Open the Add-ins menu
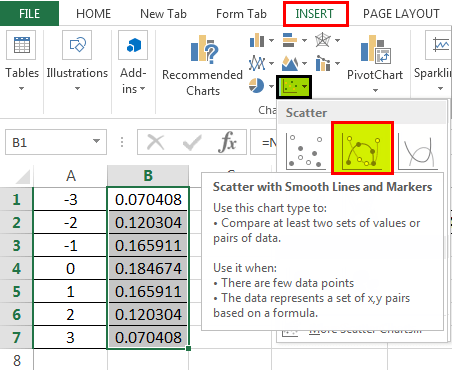The height and width of the screenshot is (370, 452). [133, 62]
